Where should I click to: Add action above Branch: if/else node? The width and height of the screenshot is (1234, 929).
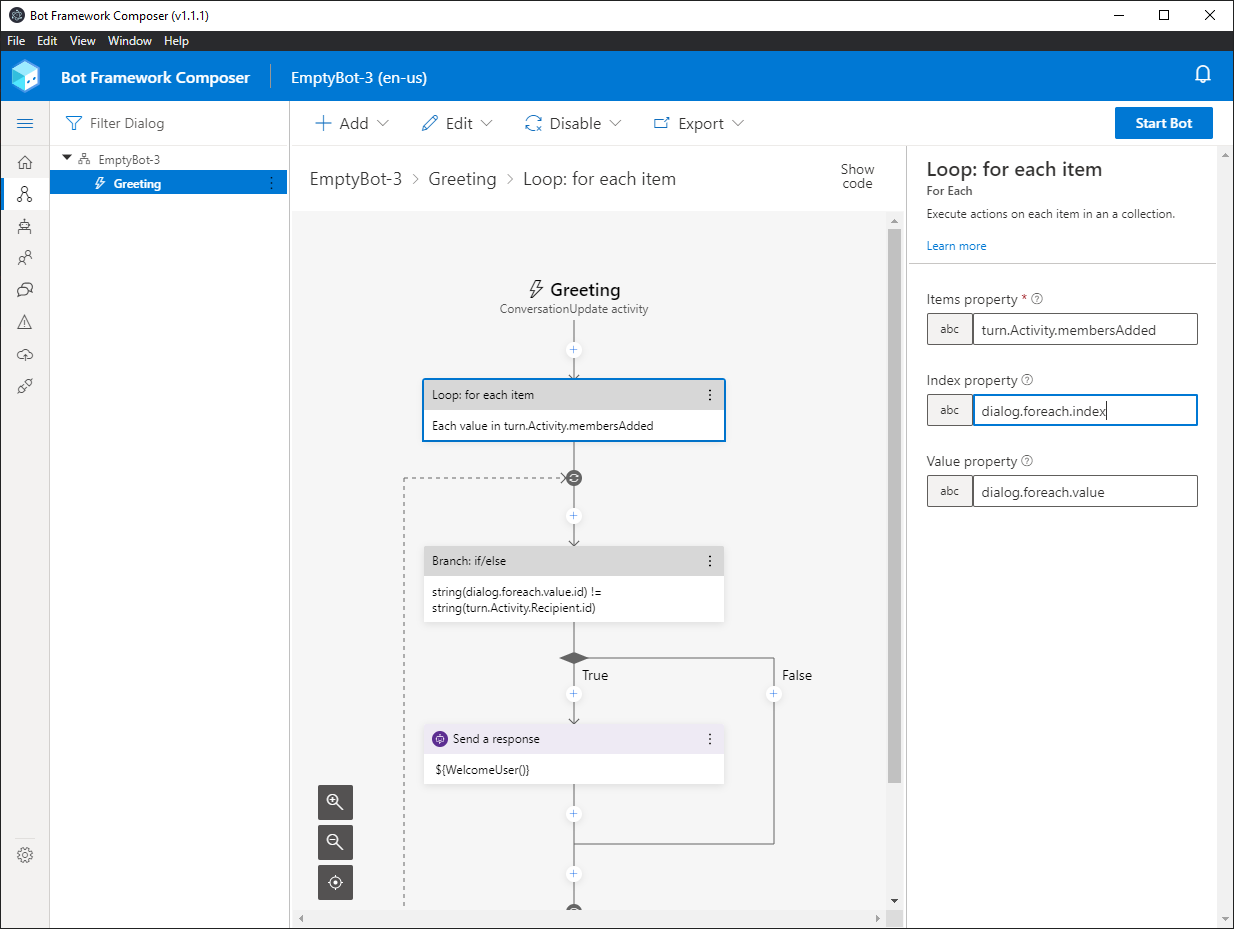[574, 516]
